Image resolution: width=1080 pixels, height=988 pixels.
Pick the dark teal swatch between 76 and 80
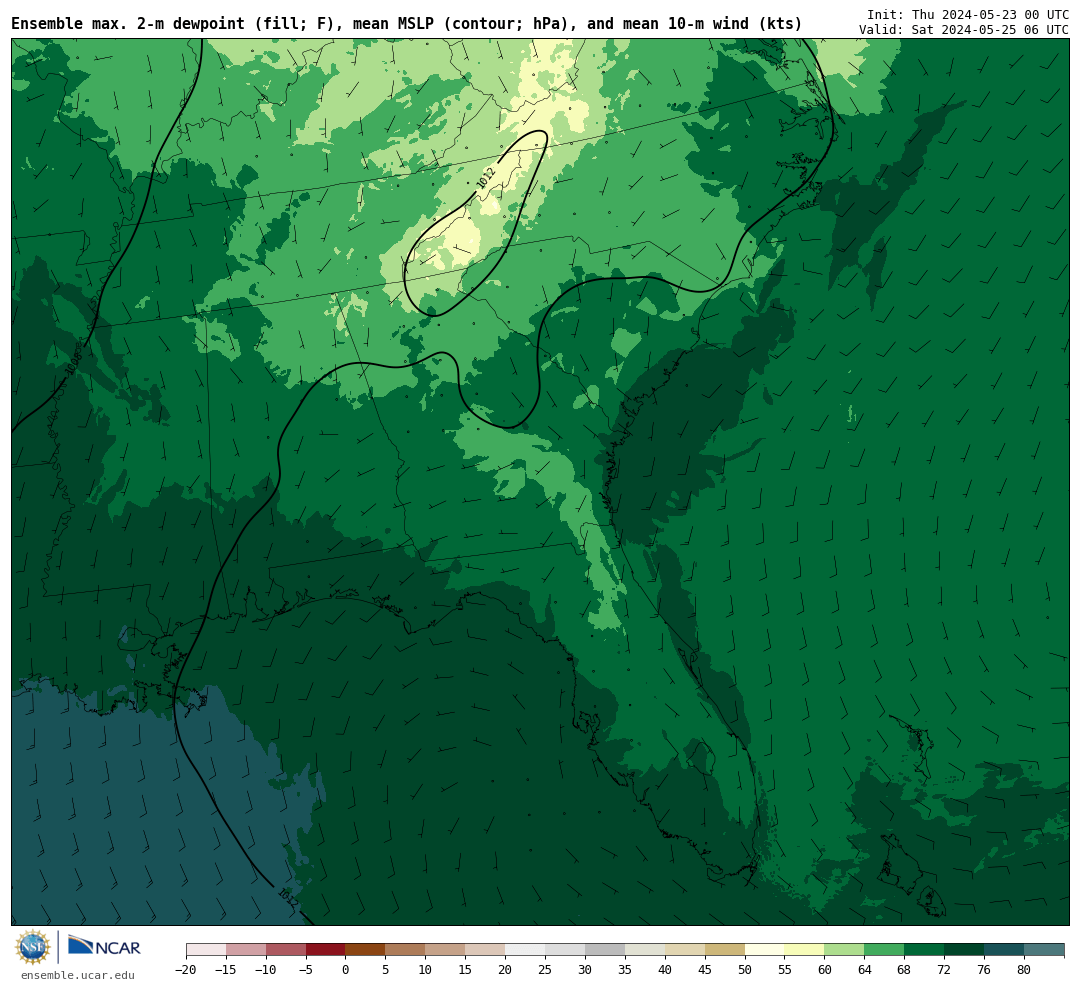point(1005,950)
